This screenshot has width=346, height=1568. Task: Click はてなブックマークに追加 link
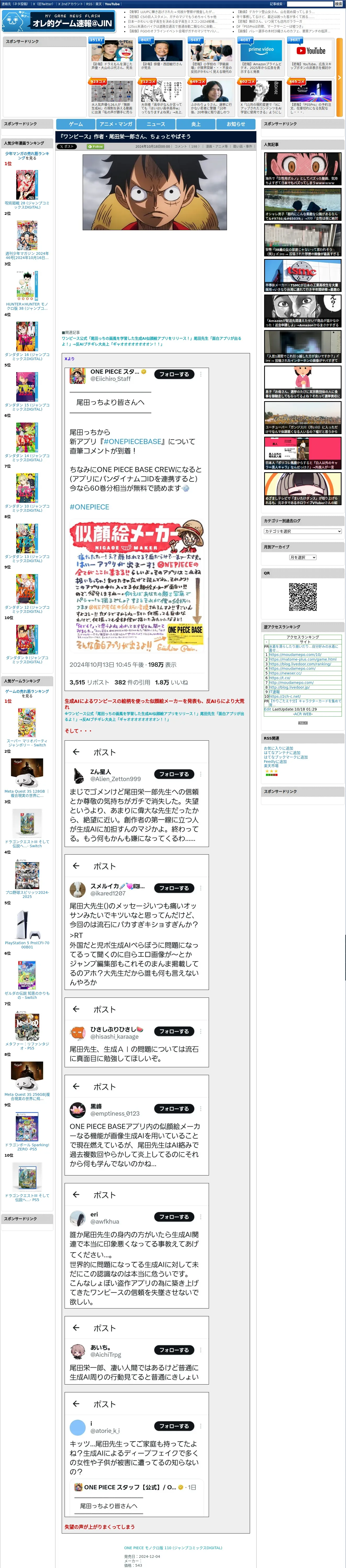pyautogui.click(x=286, y=757)
